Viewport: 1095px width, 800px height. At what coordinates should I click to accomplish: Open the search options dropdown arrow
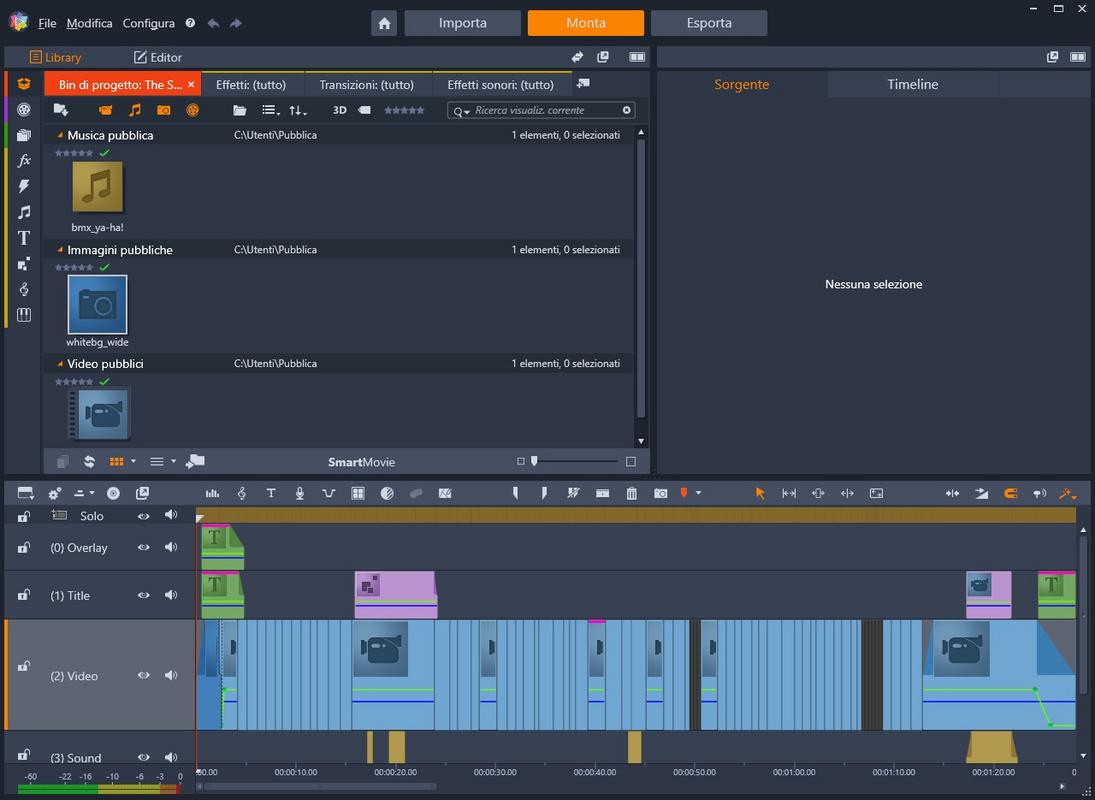coord(466,112)
